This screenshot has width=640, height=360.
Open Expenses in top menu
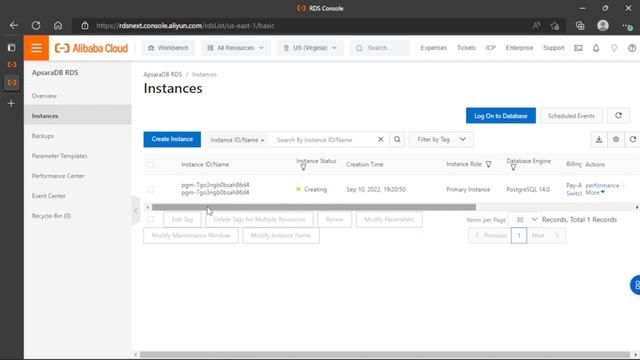(x=433, y=48)
